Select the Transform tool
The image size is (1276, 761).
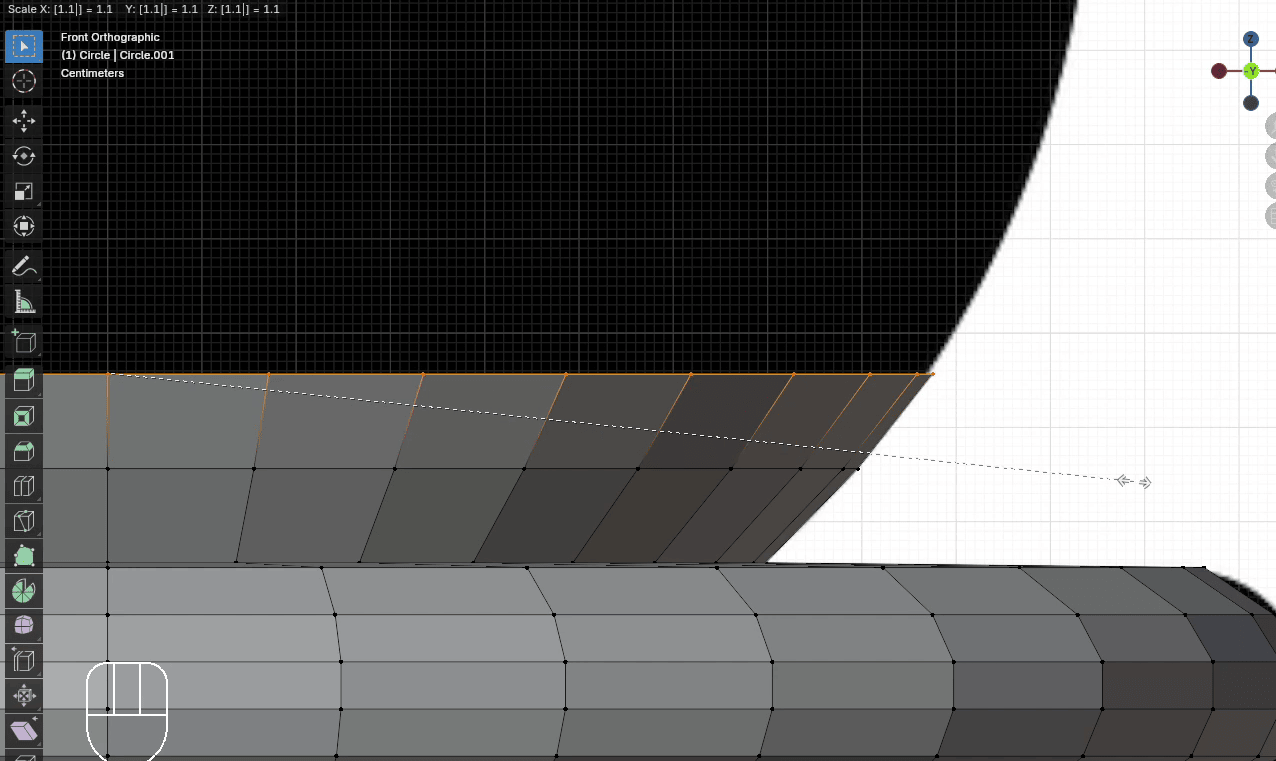pyautogui.click(x=24, y=226)
